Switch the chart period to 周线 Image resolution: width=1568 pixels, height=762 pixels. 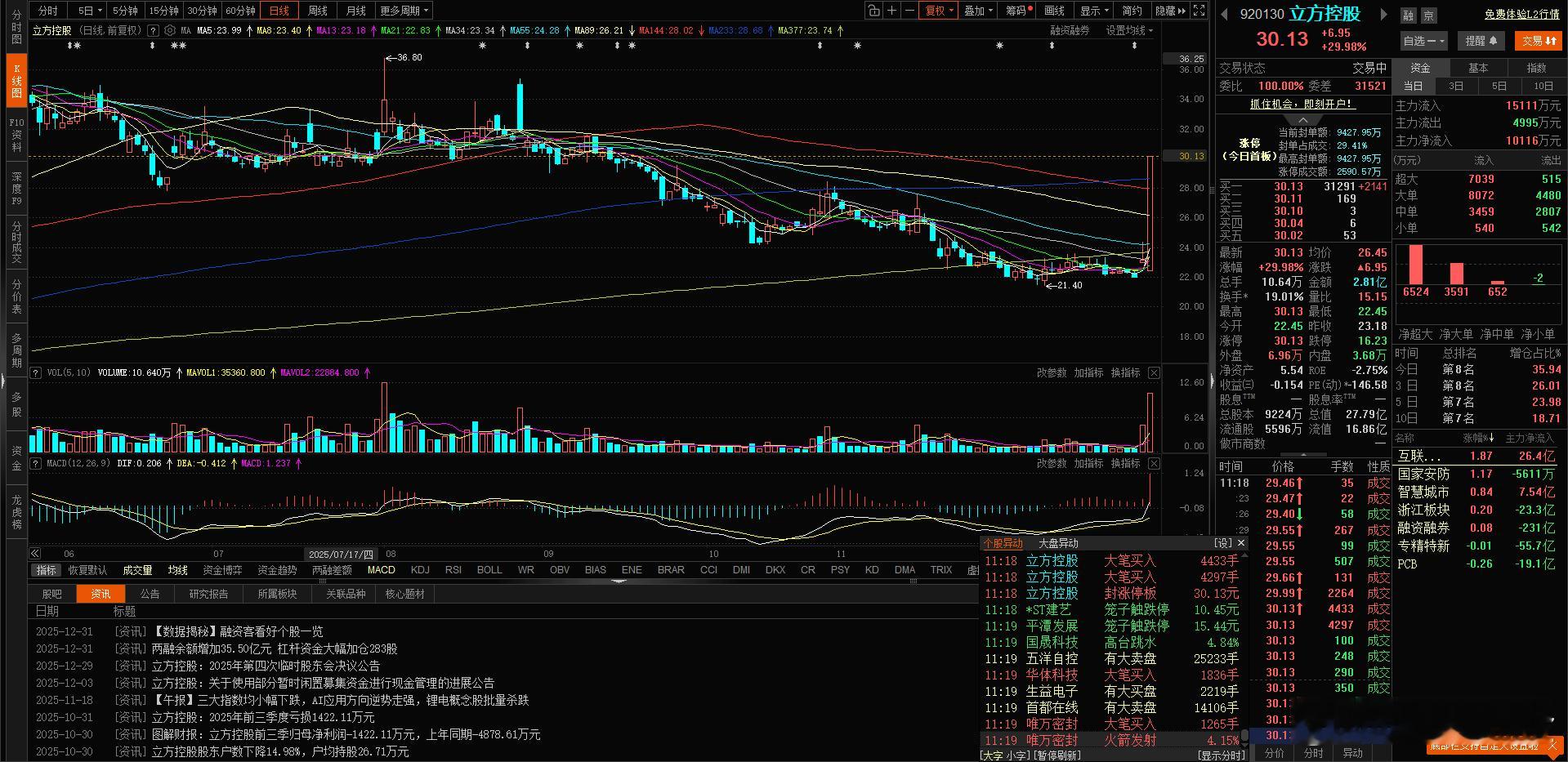[318, 11]
